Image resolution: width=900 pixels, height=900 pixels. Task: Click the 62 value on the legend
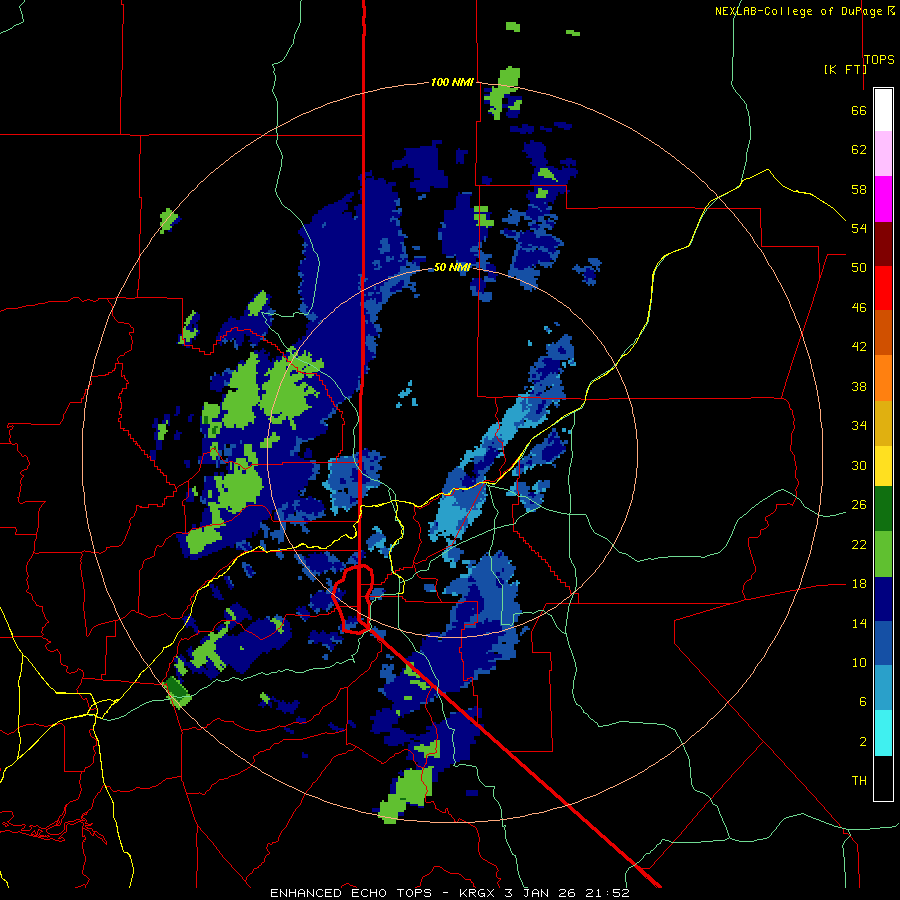pyautogui.click(x=859, y=150)
